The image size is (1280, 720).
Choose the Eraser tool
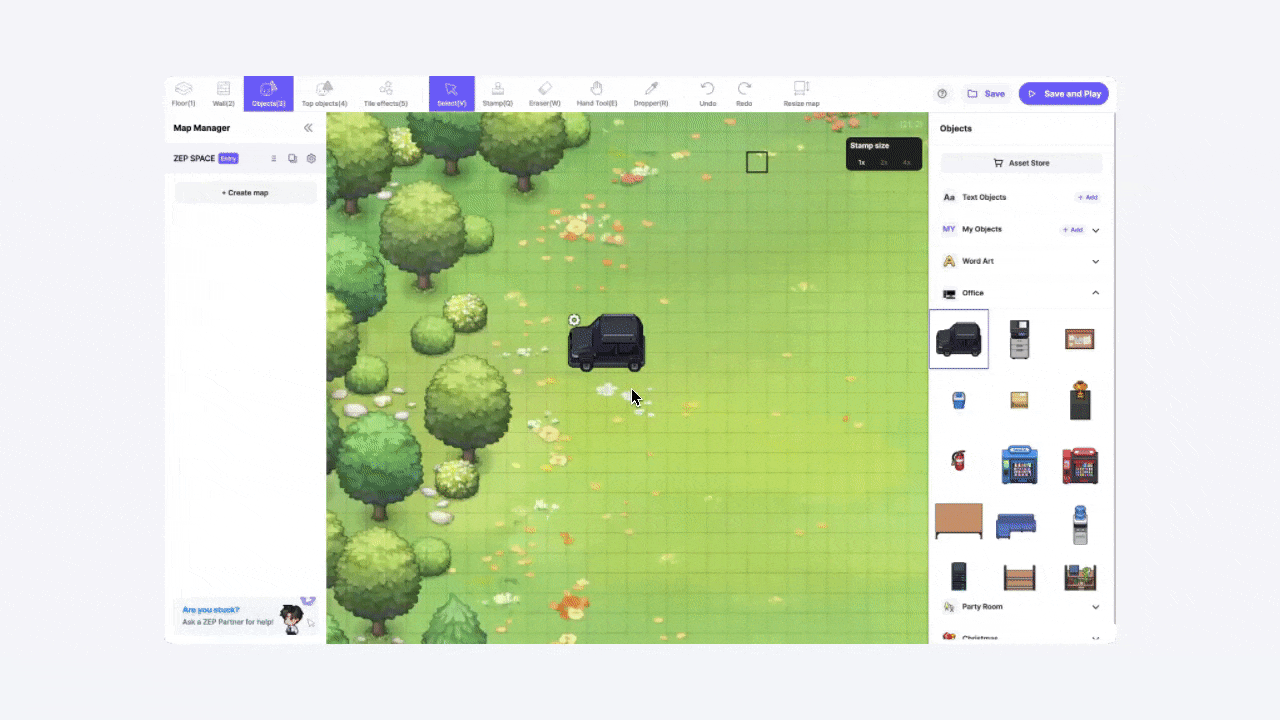click(544, 94)
